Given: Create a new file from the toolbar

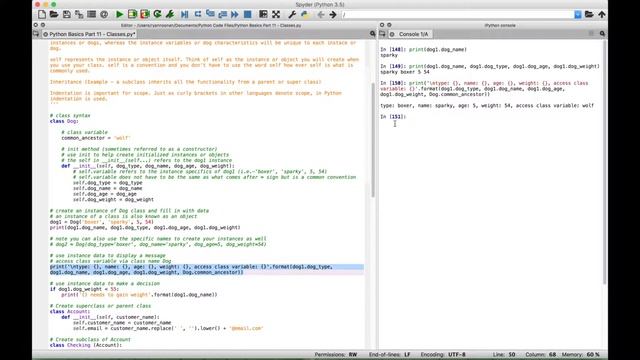Looking at the screenshot, I should pos(42,14).
